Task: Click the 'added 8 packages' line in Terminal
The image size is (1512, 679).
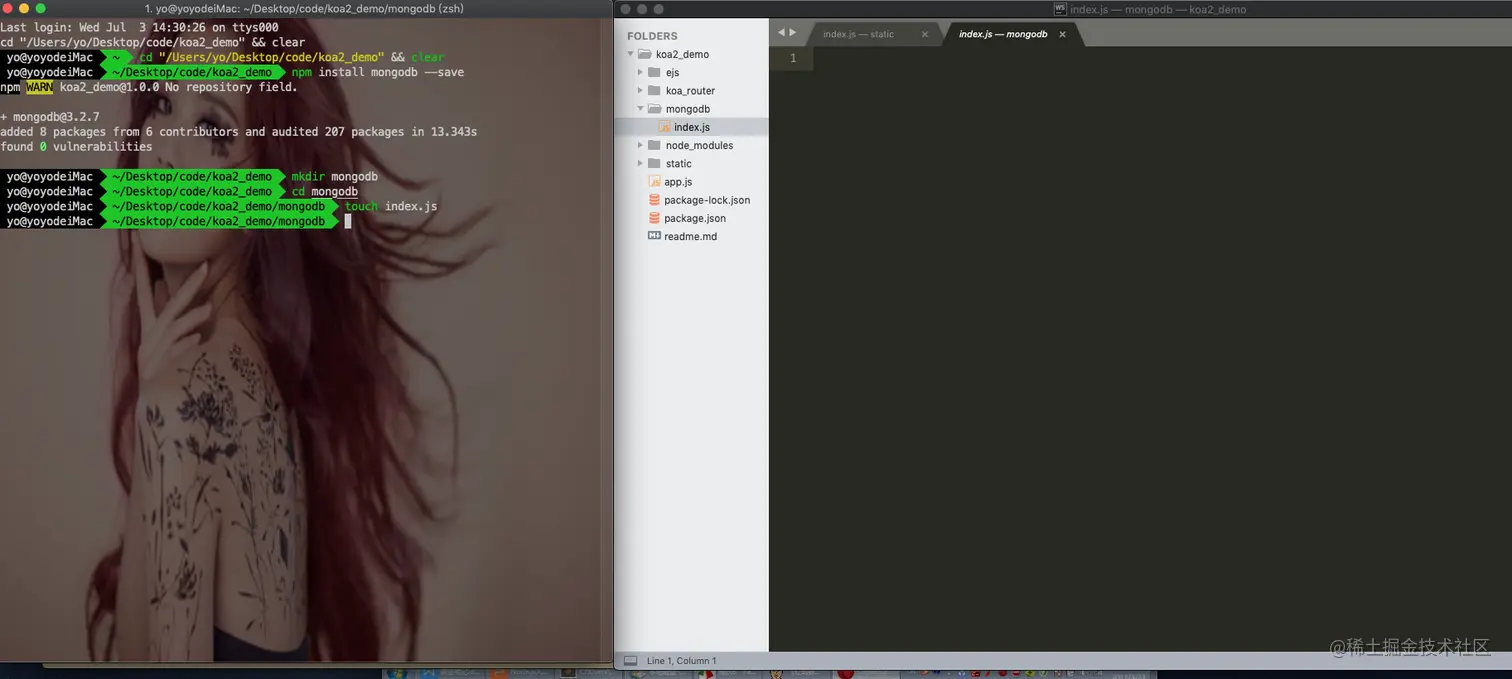Action: 238,131
